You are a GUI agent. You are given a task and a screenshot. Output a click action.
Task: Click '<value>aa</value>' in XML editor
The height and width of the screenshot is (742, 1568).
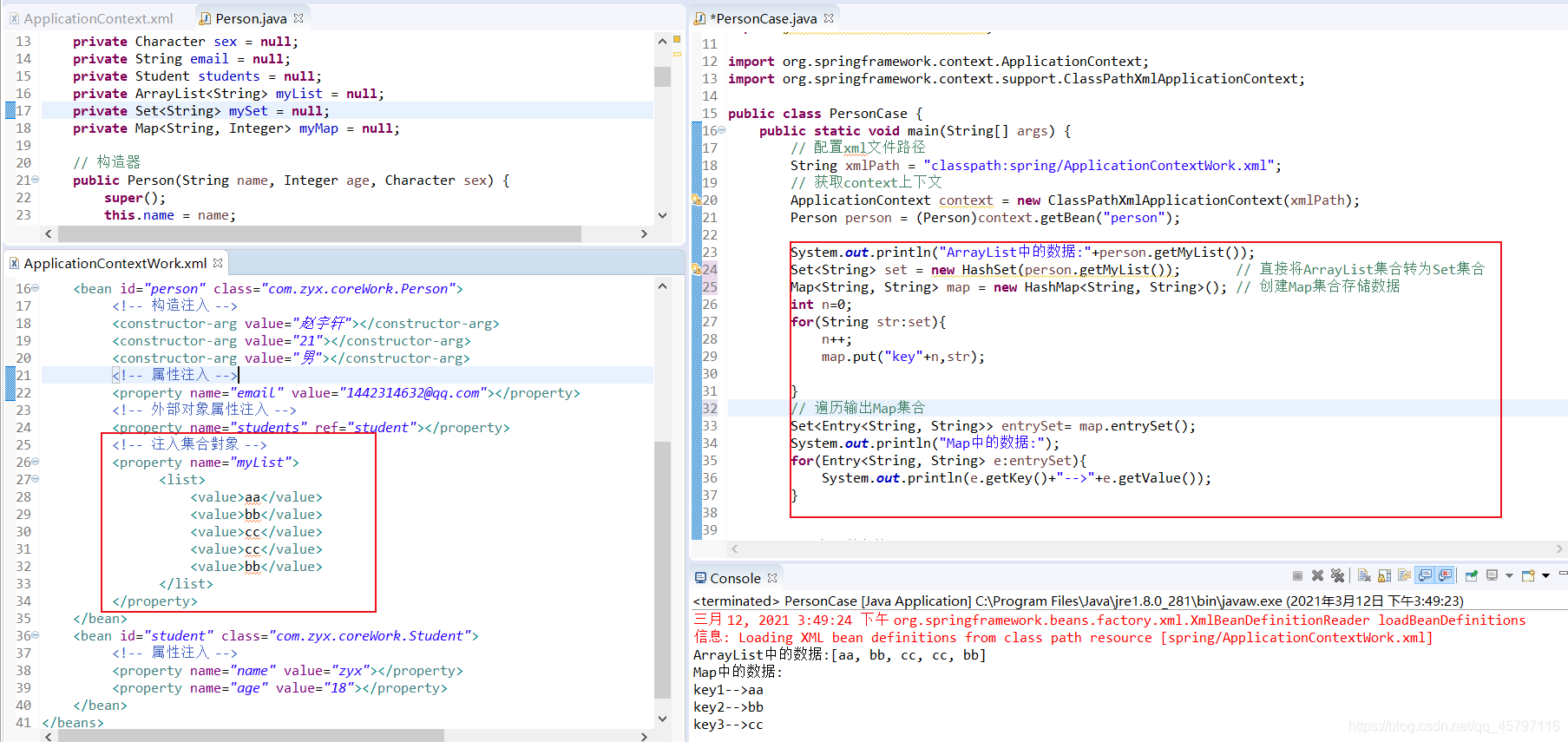[256, 497]
